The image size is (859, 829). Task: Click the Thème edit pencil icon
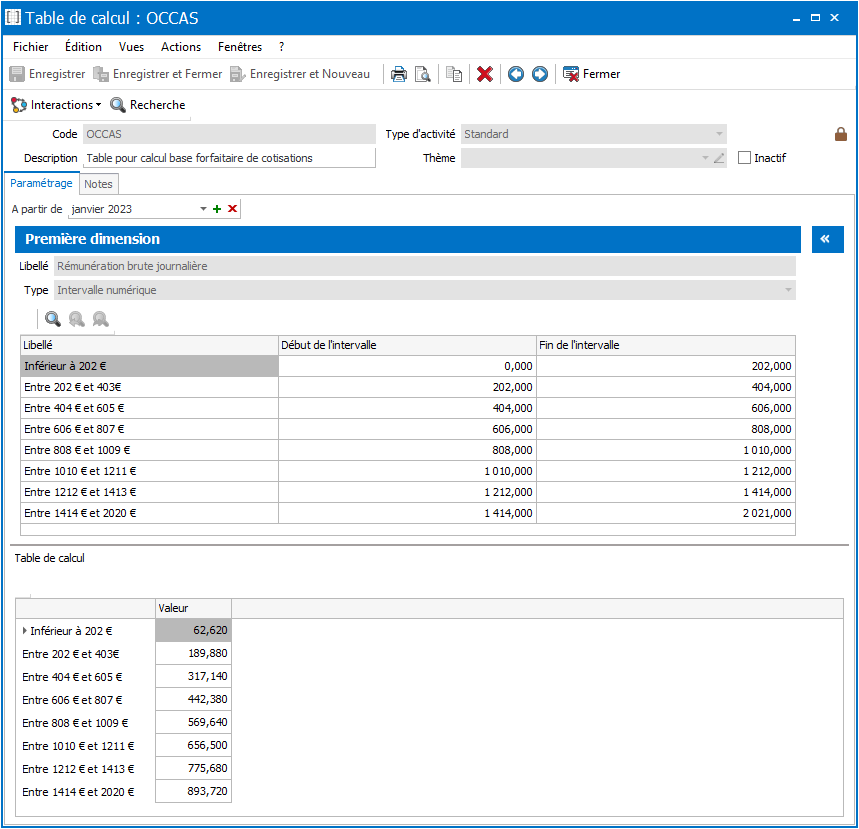[x=719, y=158]
